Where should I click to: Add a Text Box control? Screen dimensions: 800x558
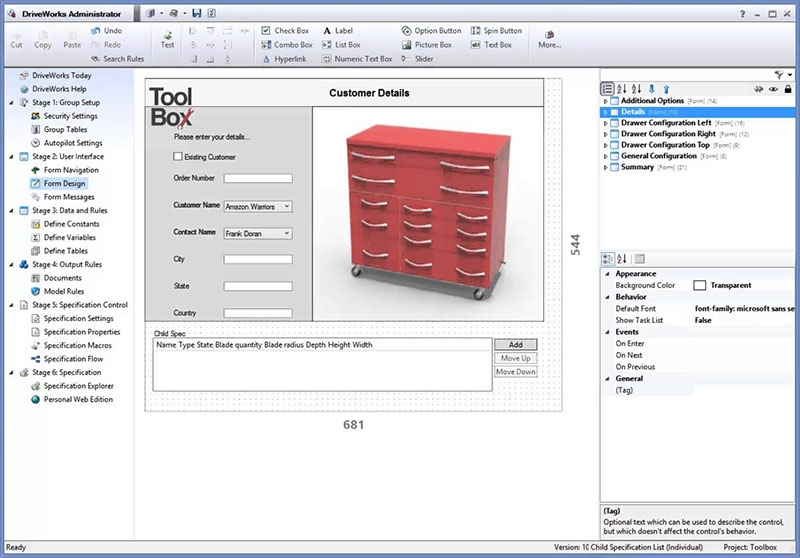[491, 45]
